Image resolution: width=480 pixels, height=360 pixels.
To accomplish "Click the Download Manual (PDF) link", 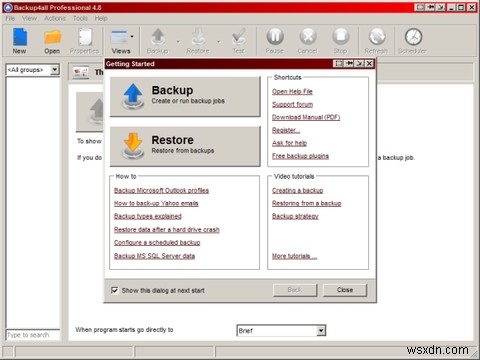I will tap(306, 117).
